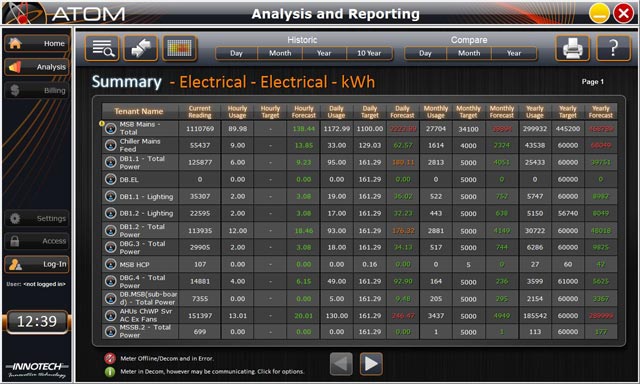
Task: Click the meter icon for DB1.1 - Lighting
Action: 111,196
